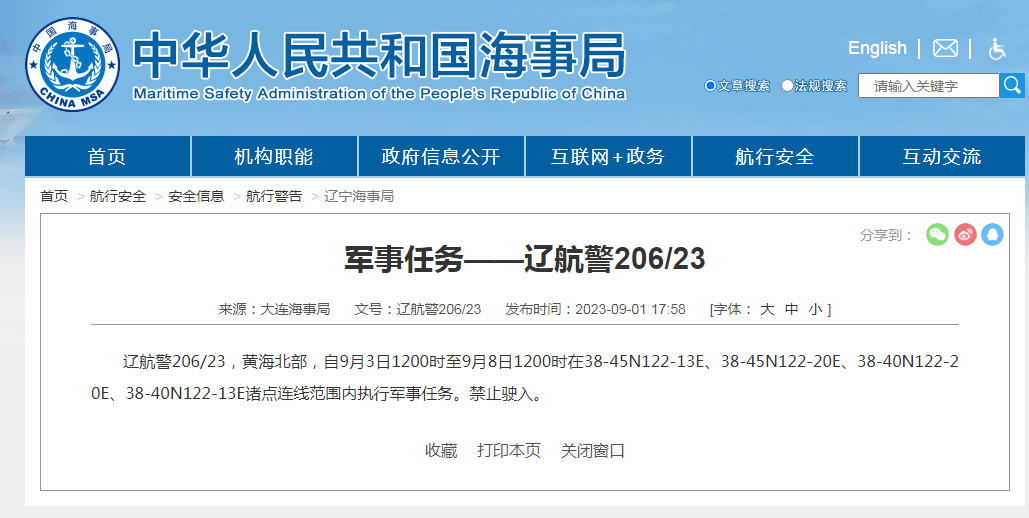
Task: Go to 安全信息 in the breadcrumb
Action: 196,196
